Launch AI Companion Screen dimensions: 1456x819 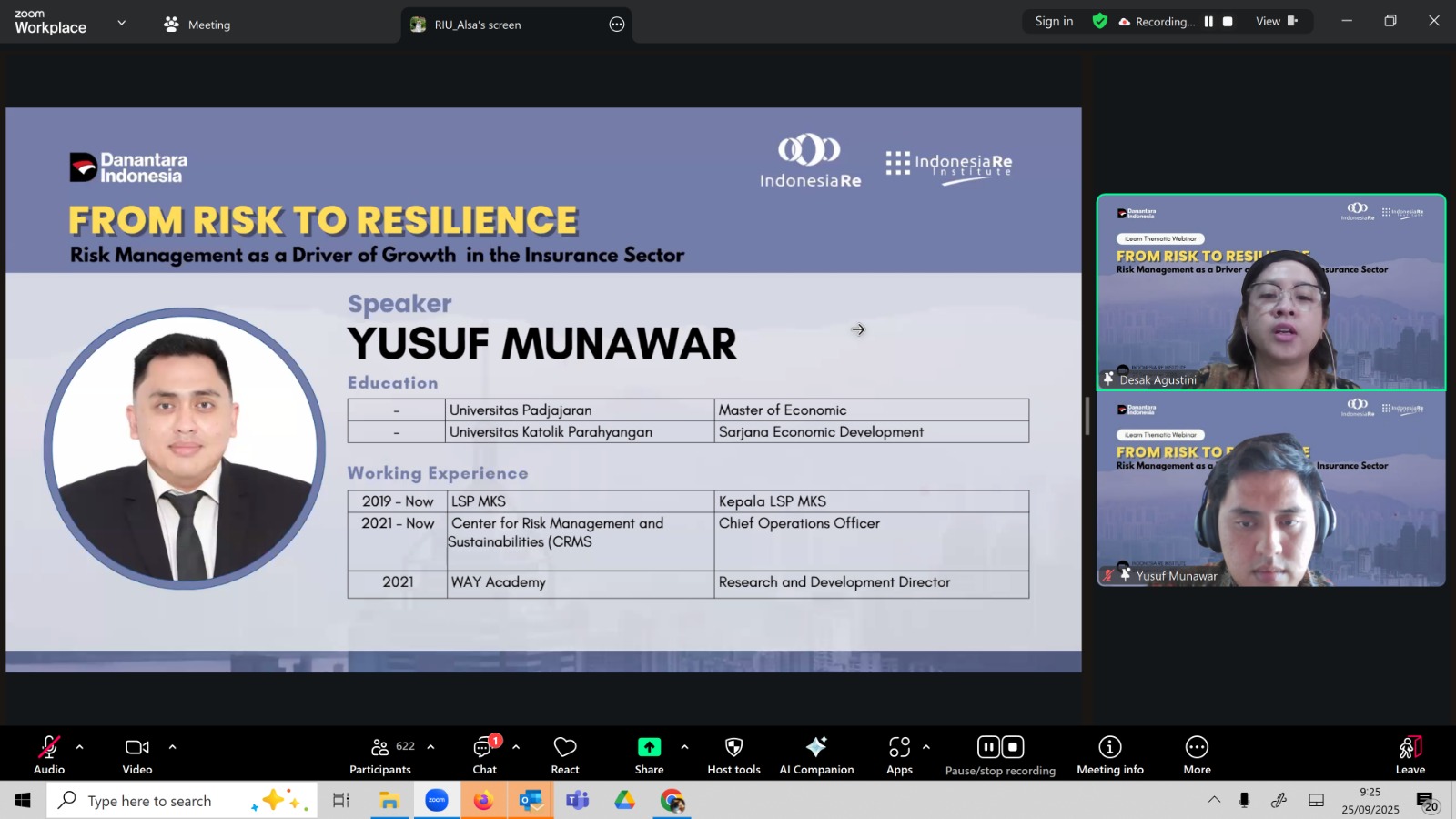tap(816, 755)
